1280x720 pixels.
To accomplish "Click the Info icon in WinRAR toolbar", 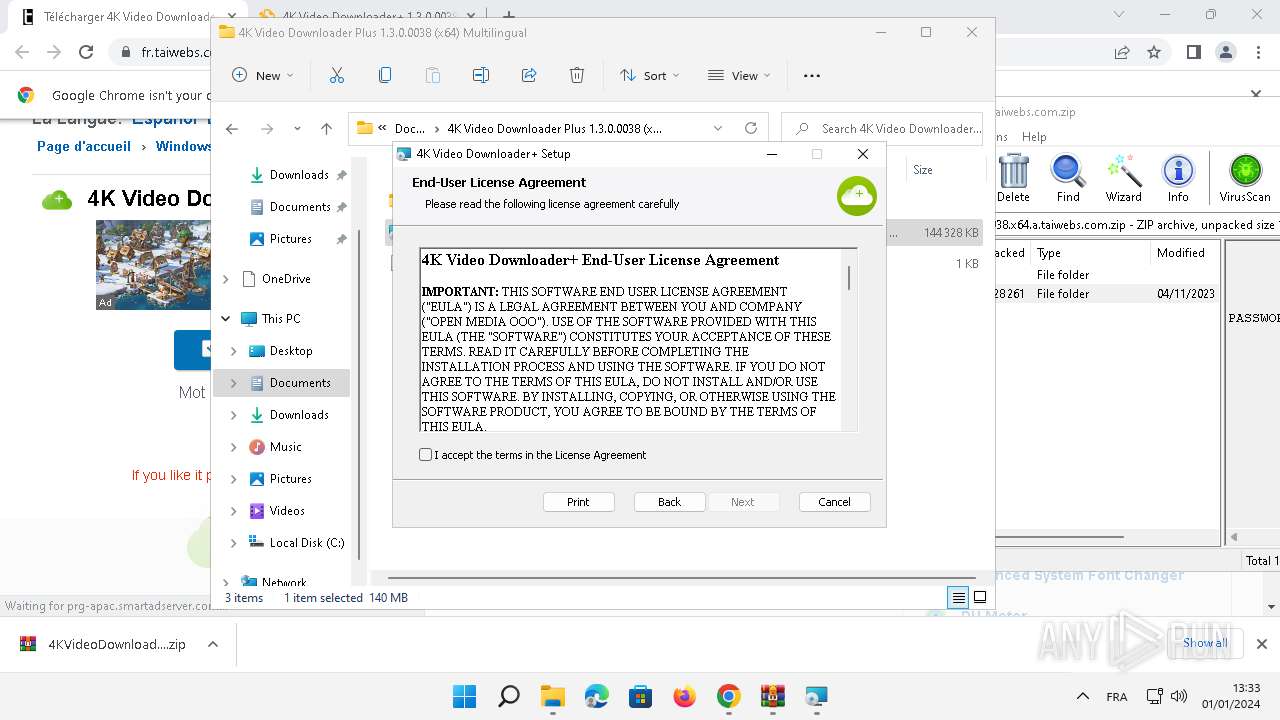I will [1178, 178].
